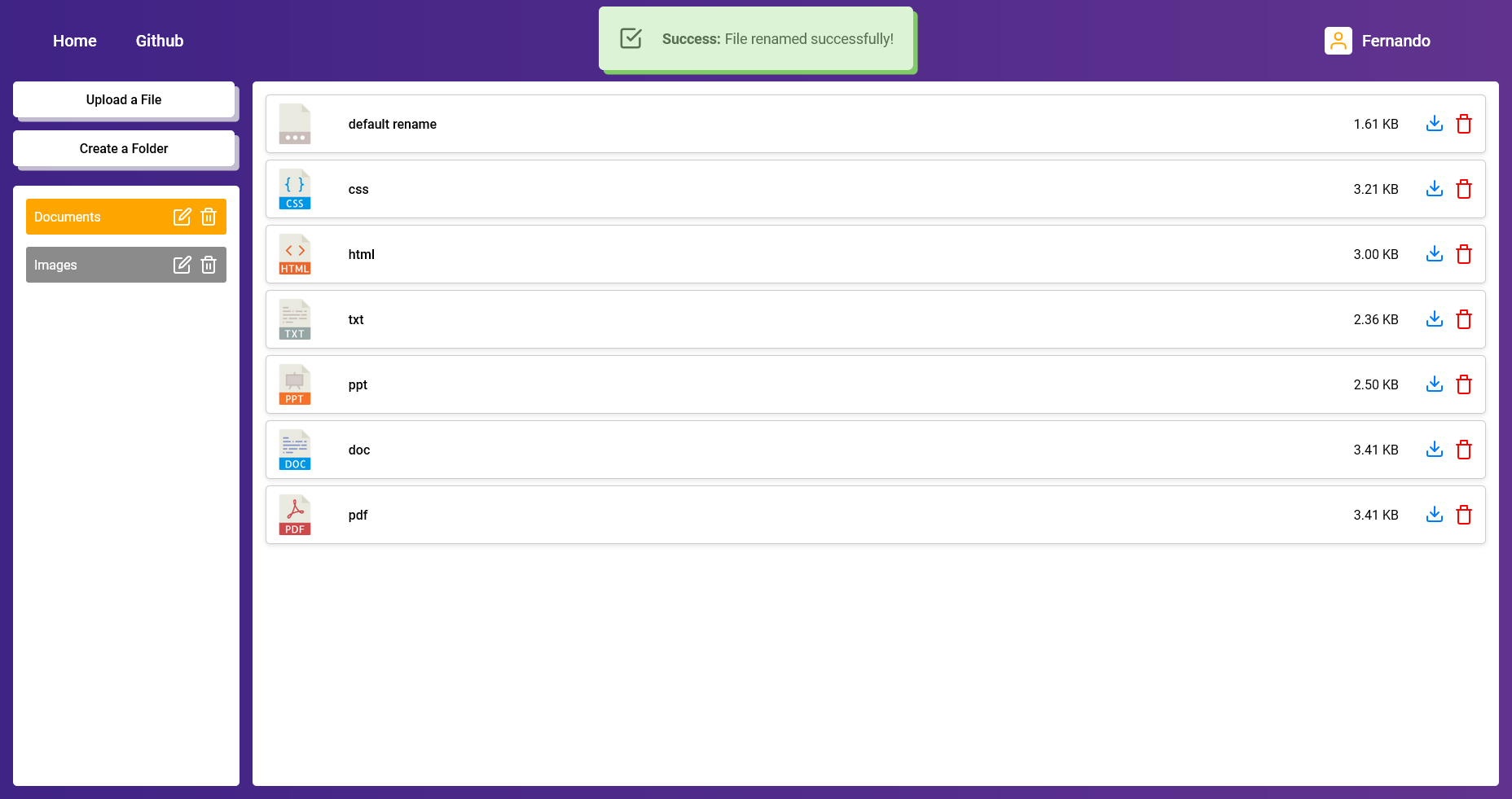Dismiss the success notification banner
The width and height of the screenshot is (1512, 799).
(756, 39)
